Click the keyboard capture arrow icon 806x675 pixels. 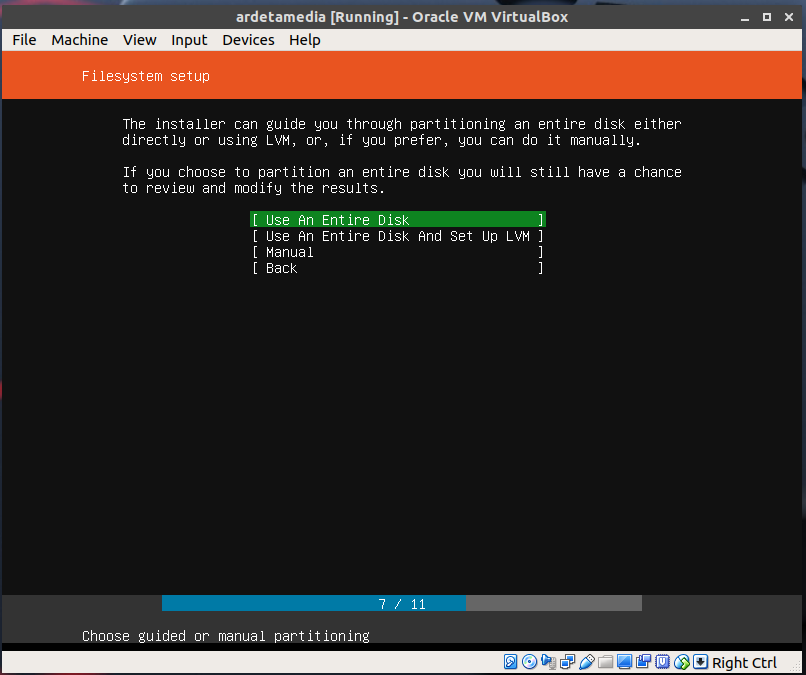pos(700,662)
